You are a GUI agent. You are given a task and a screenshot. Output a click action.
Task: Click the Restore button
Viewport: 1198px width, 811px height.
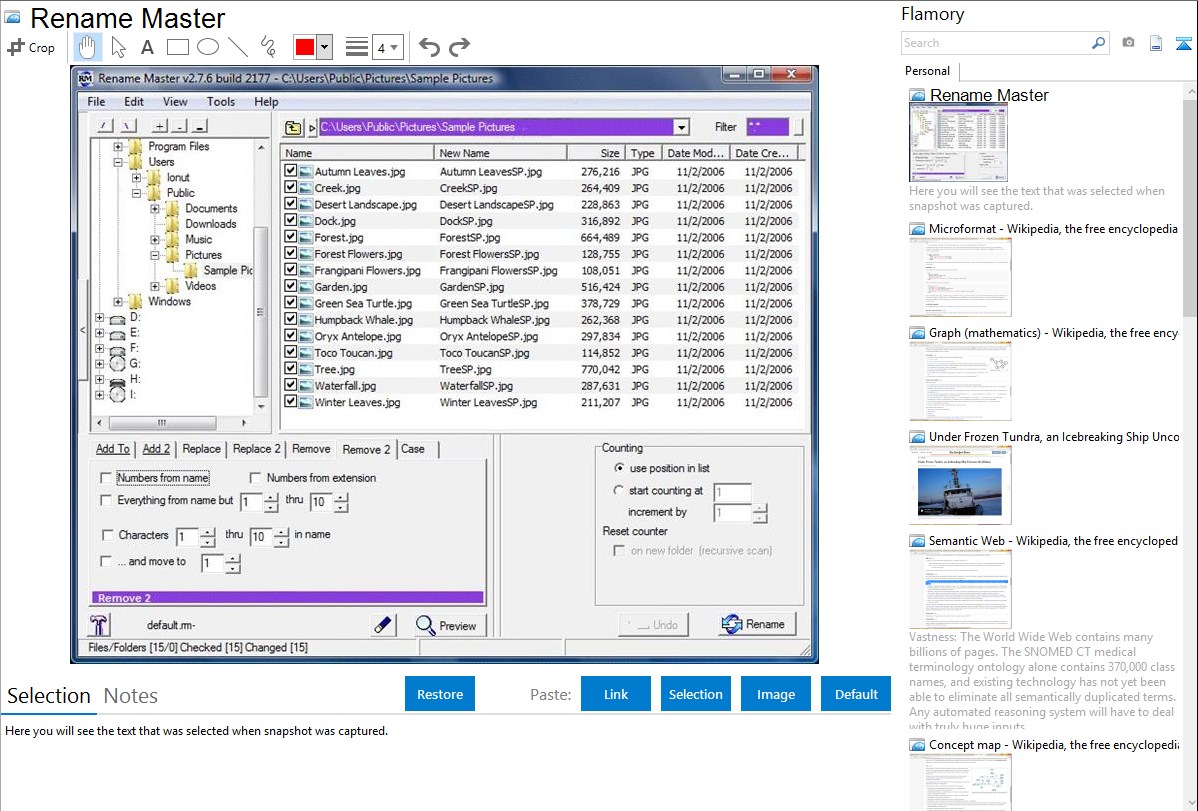440,694
